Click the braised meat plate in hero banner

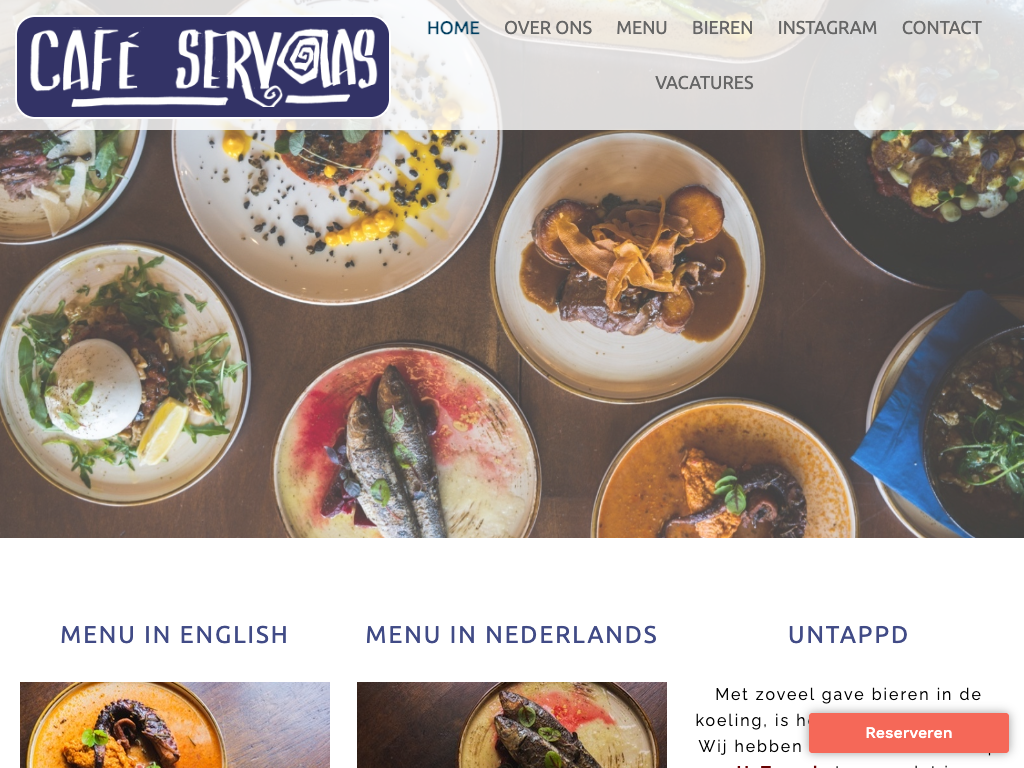tap(628, 266)
